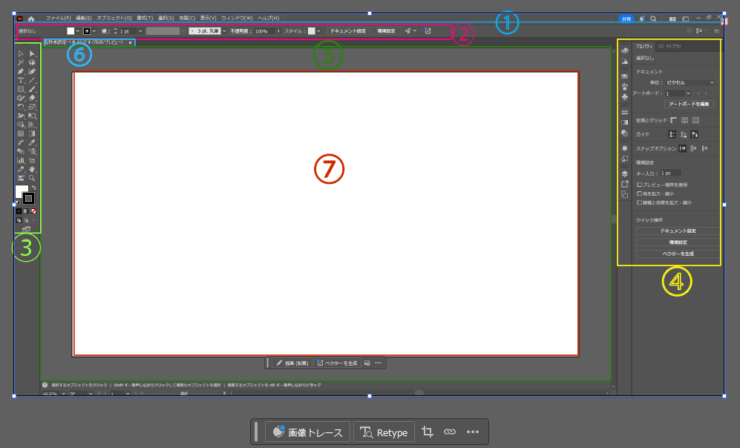Screen dimensions: 740x448
Task: Toggle the lock guides button in ガイド row
Action: coord(683,135)
